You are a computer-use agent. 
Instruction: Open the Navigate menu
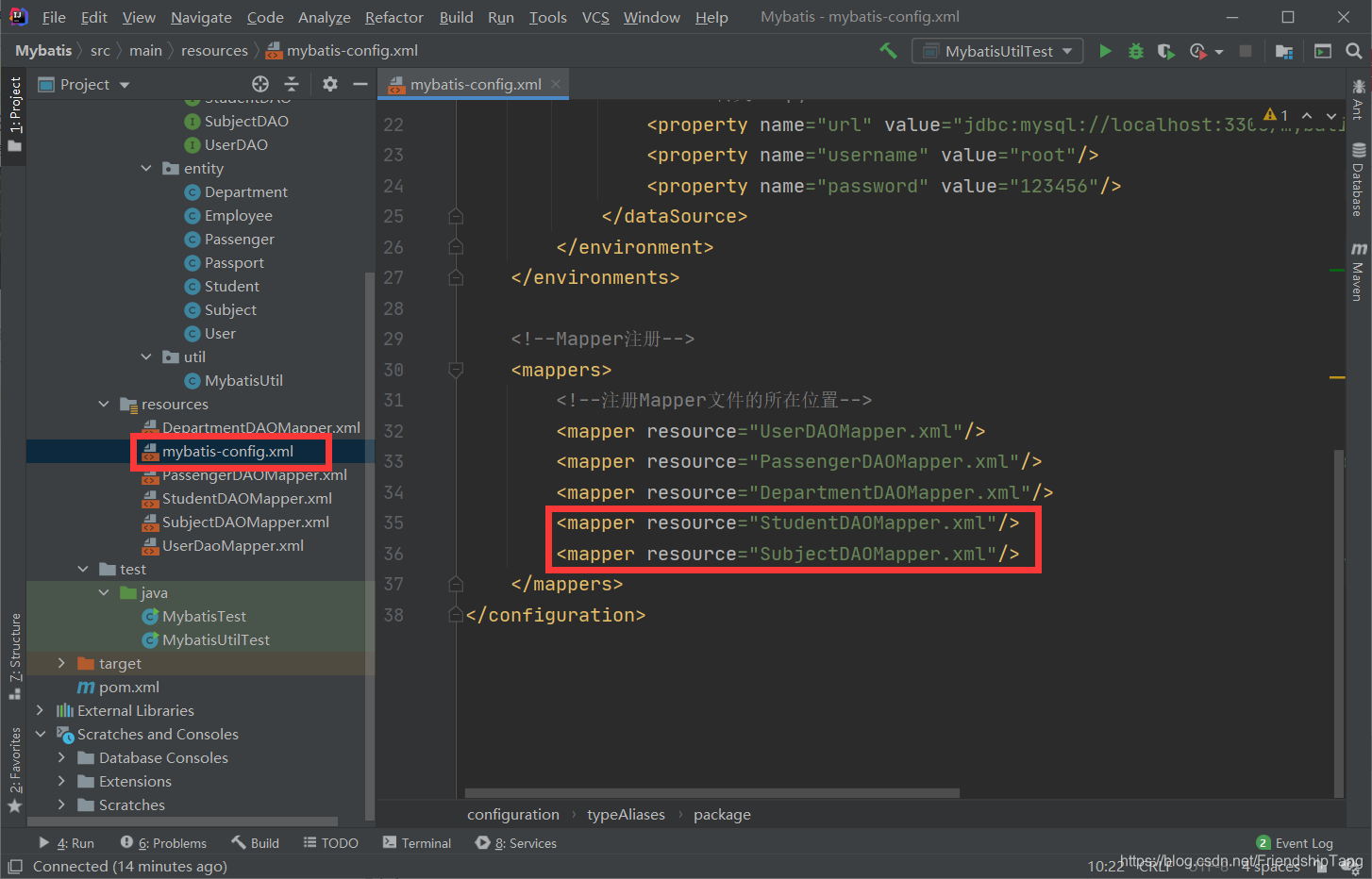[x=201, y=17]
